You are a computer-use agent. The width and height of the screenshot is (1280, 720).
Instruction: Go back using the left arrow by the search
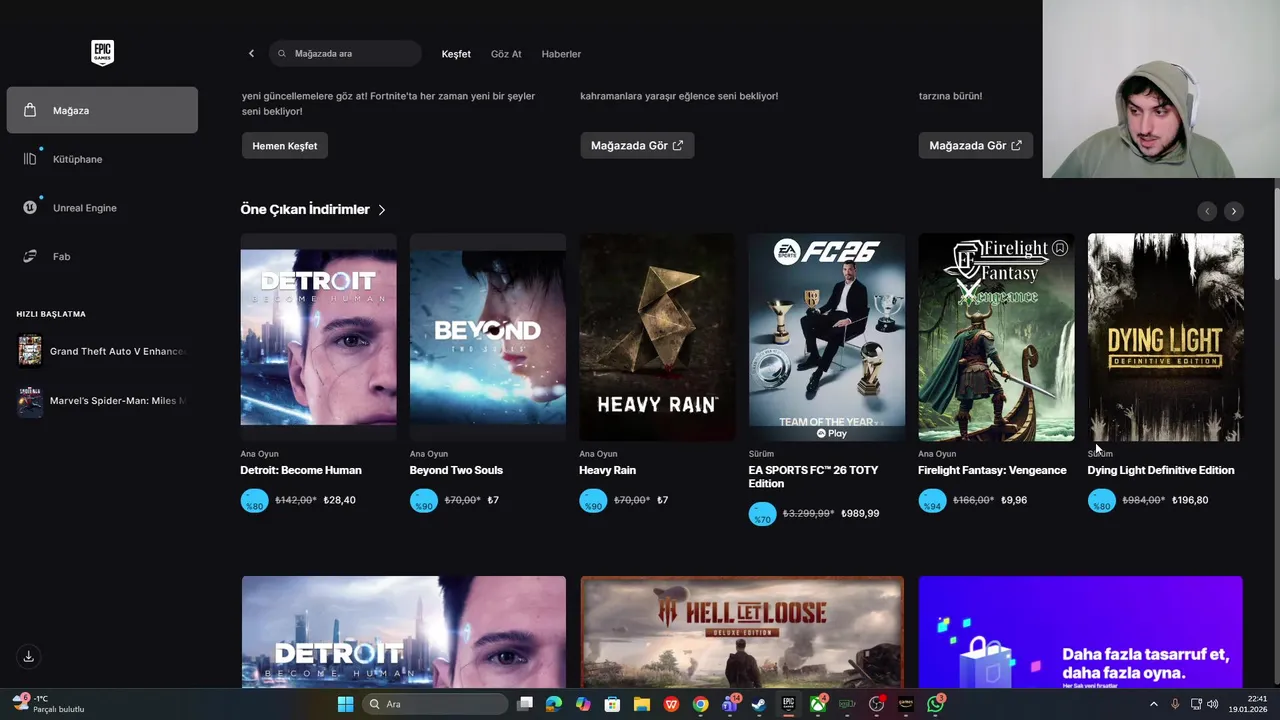click(251, 53)
